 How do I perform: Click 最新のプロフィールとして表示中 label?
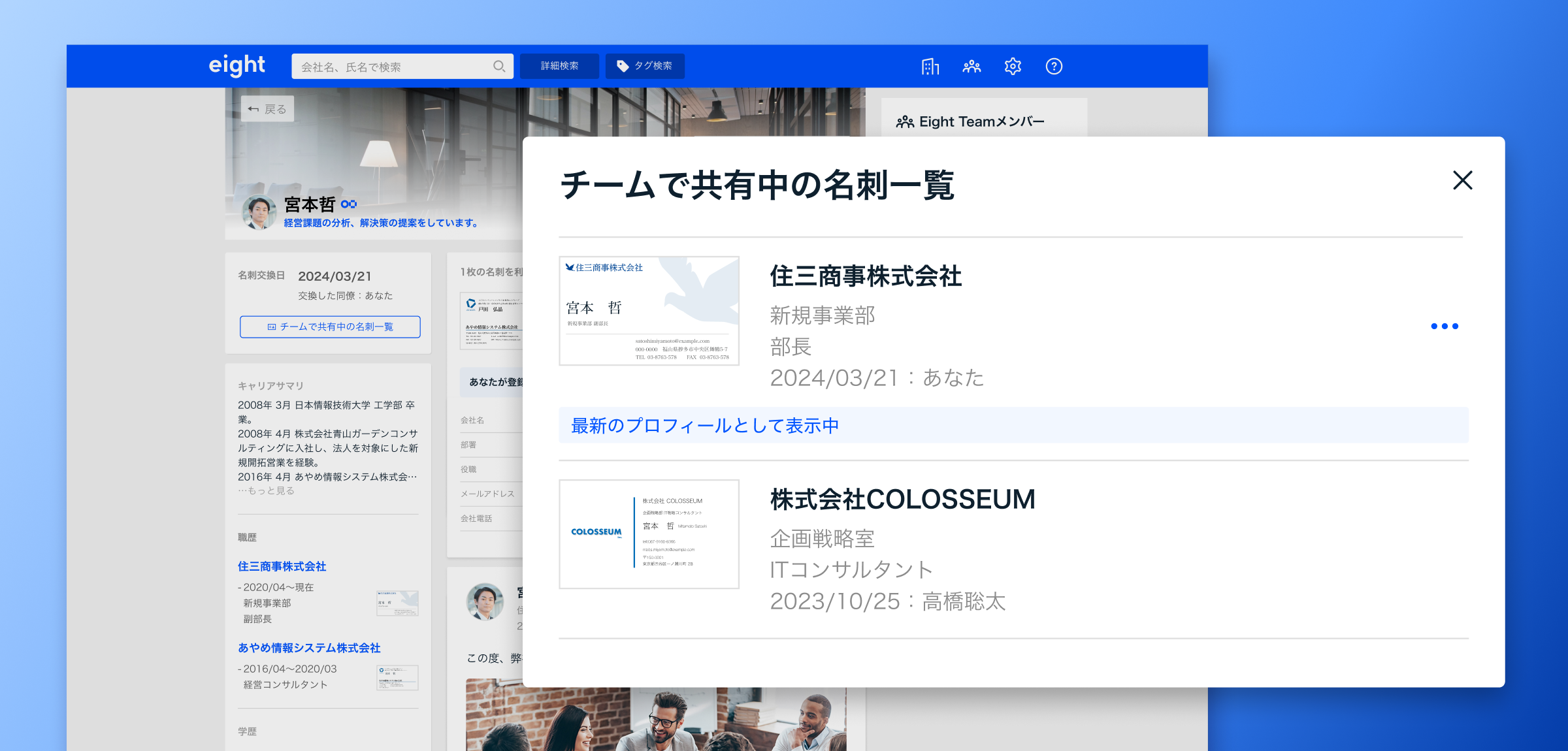706,424
